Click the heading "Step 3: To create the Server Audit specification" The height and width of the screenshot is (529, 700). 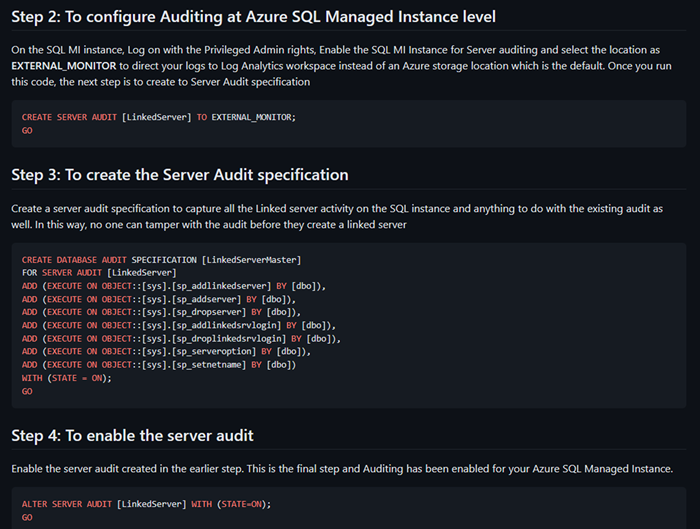[179, 175]
